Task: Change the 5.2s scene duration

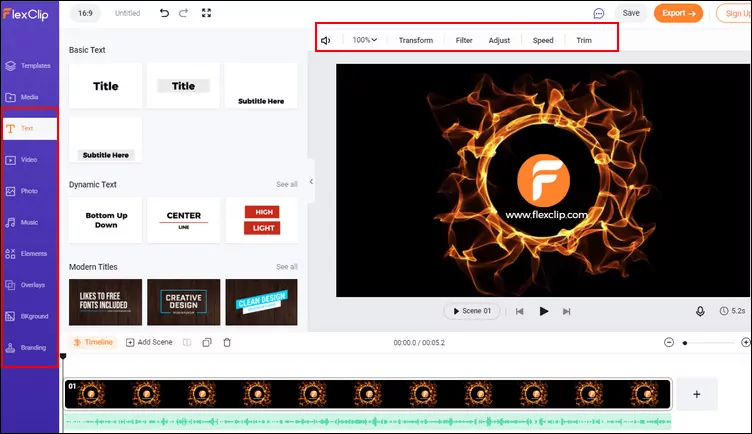Action: point(732,311)
